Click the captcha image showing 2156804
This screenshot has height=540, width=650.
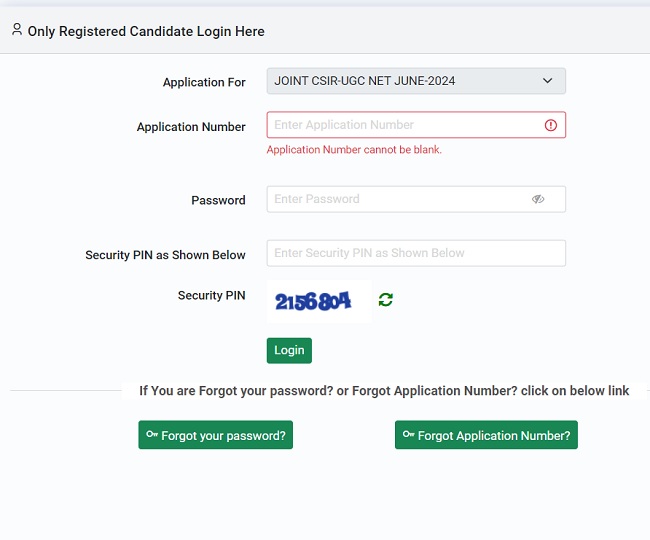coord(313,301)
